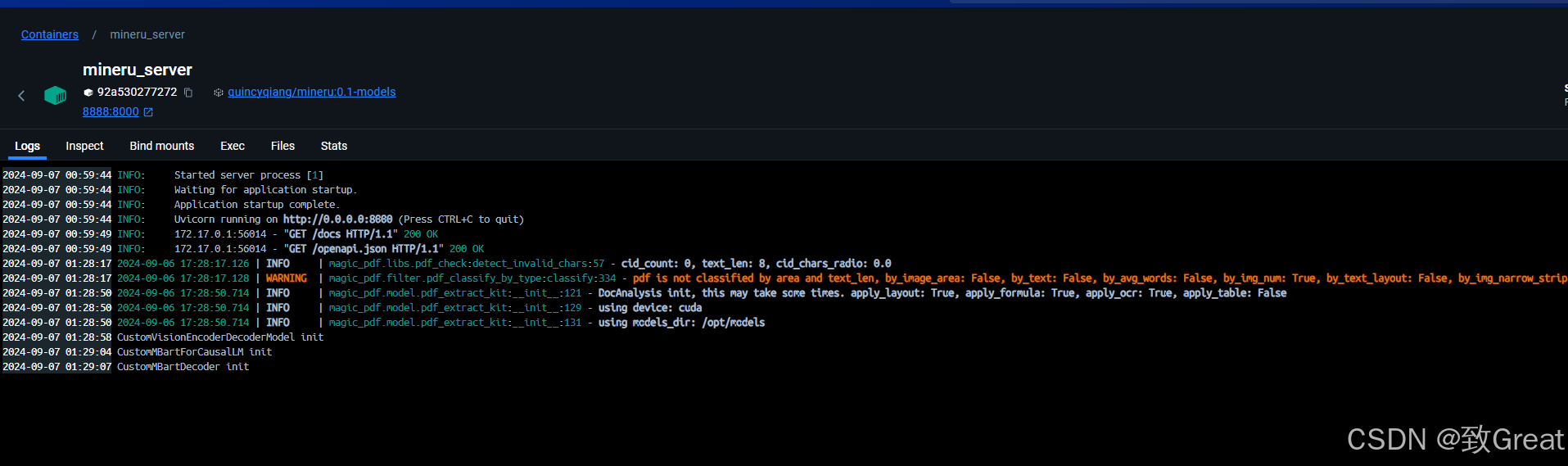
Task: Switch to the Inspect tab
Action: point(84,146)
